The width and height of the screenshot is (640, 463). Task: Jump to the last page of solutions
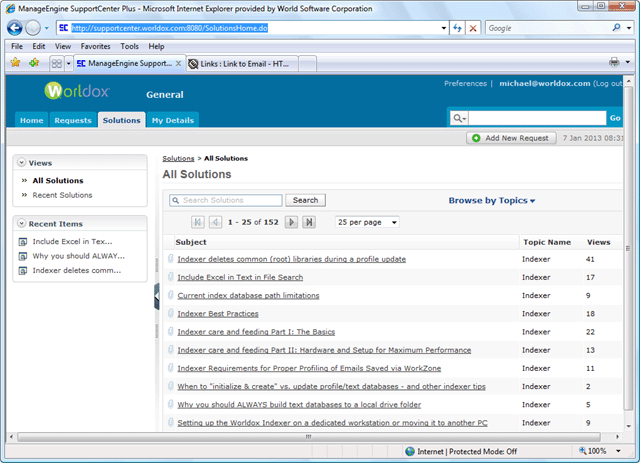[309, 222]
